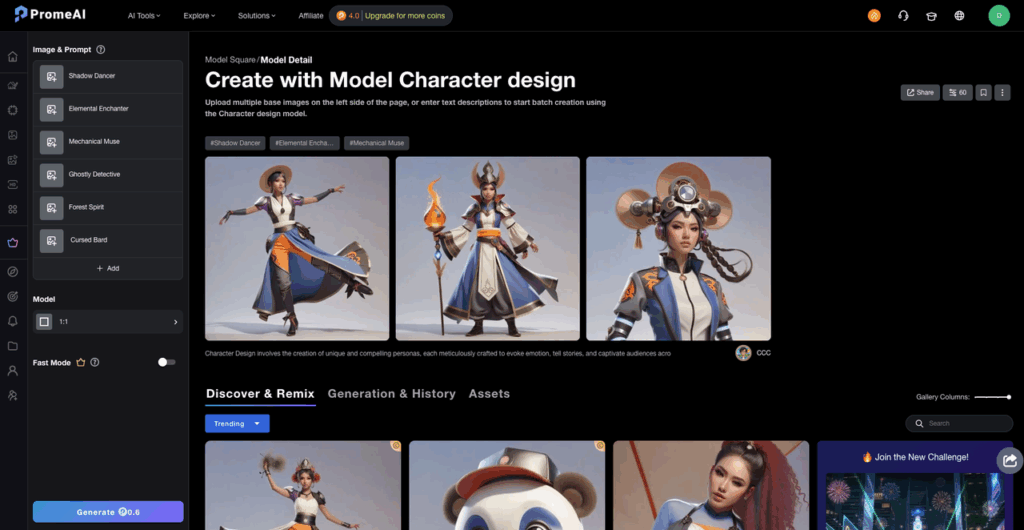Select the purple crown model icon in the sidebar
This screenshot has height=530, width=1024.
point(12,243)
